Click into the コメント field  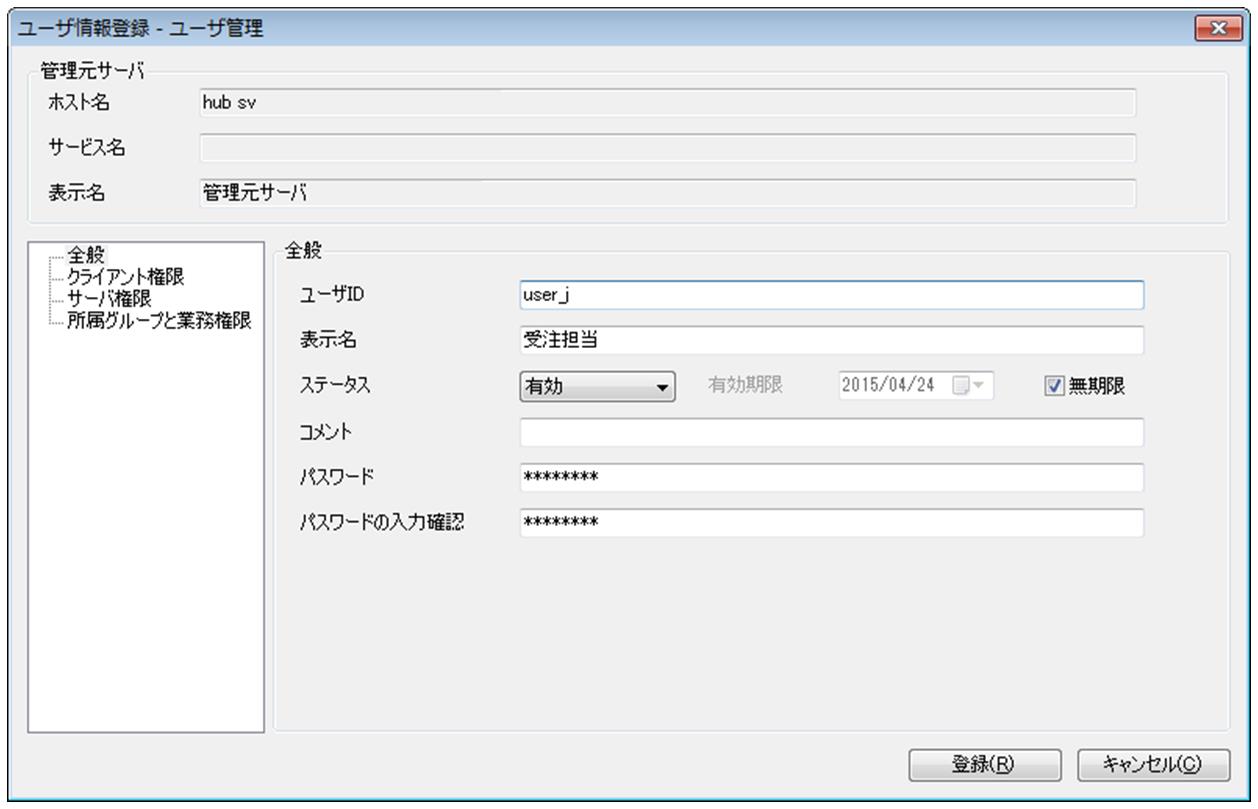pyautogui.click(x=830, y=432)
